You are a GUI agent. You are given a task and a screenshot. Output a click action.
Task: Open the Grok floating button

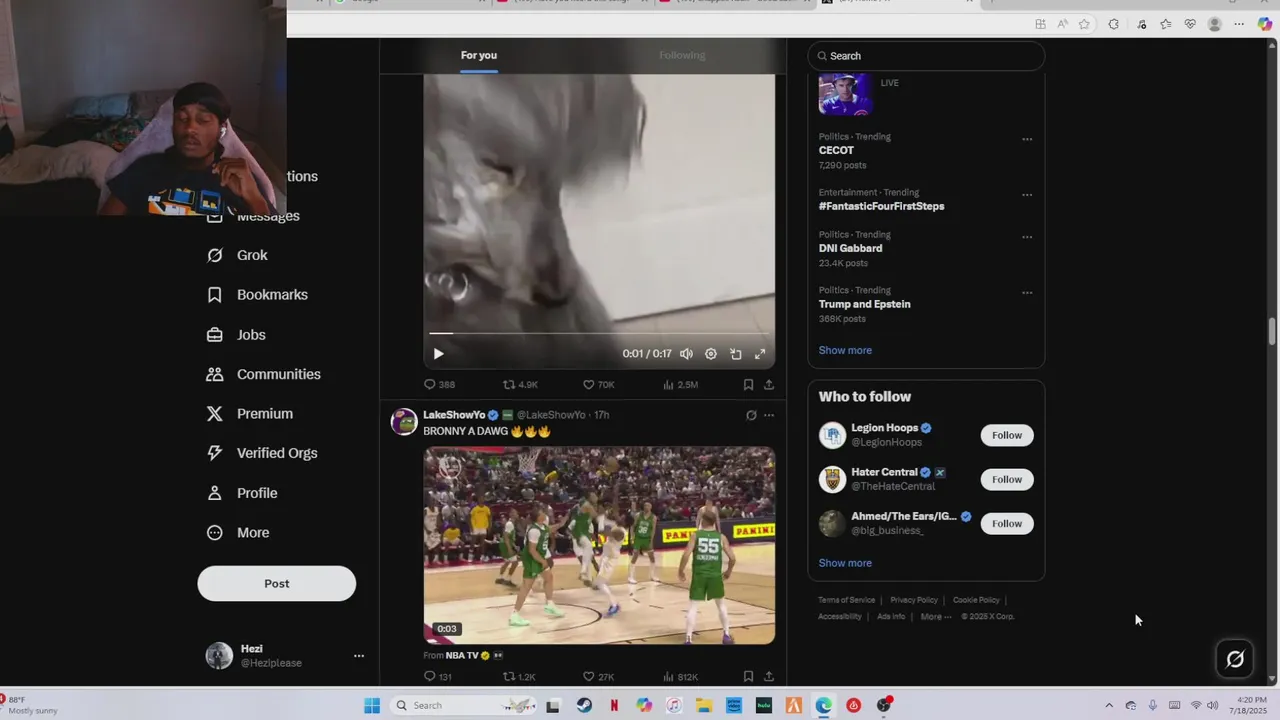[1235, 659]
